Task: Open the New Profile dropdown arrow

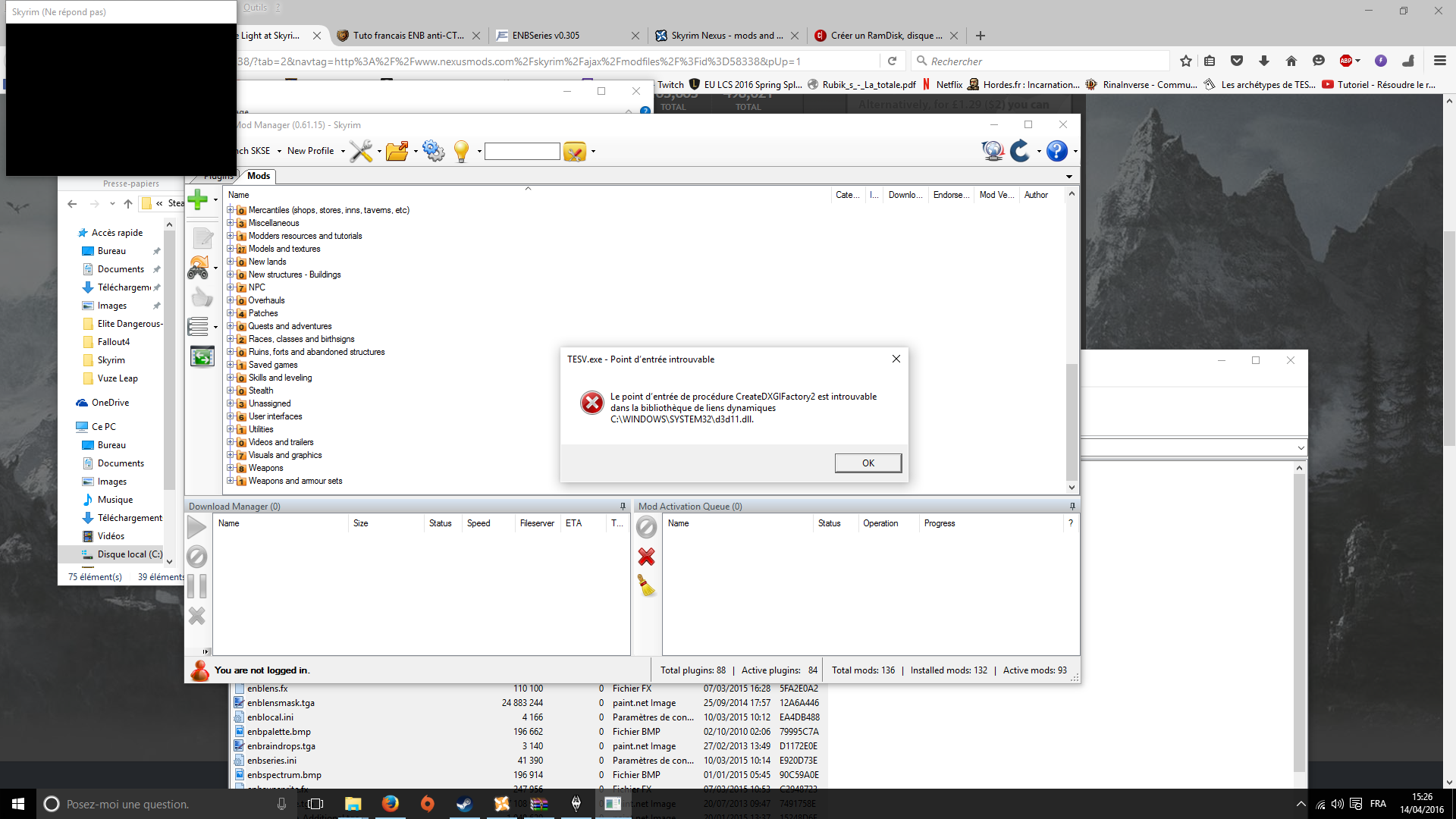Action: pos(343,151)
